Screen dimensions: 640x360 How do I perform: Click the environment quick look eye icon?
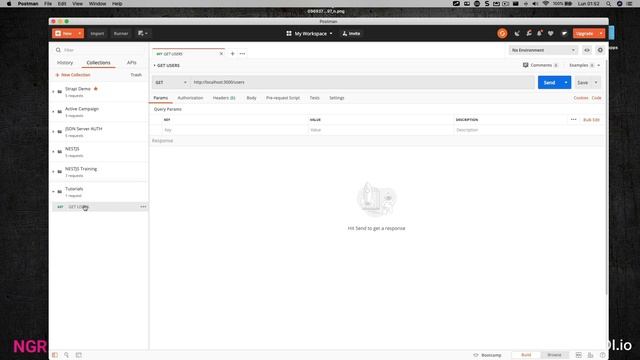587,50
